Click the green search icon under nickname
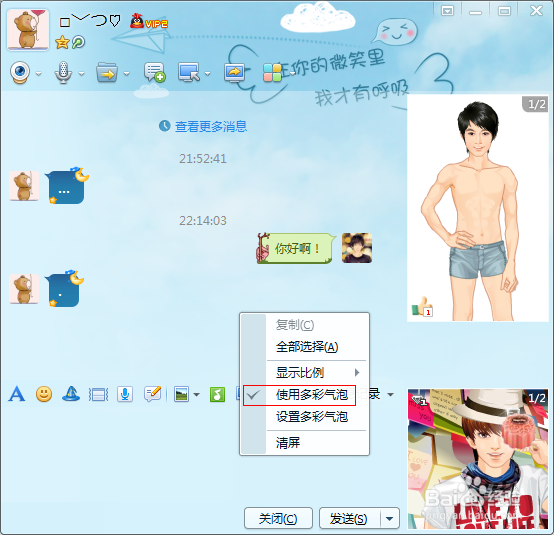The height and width of the screenshot is (535, 554). pos(78,42)
